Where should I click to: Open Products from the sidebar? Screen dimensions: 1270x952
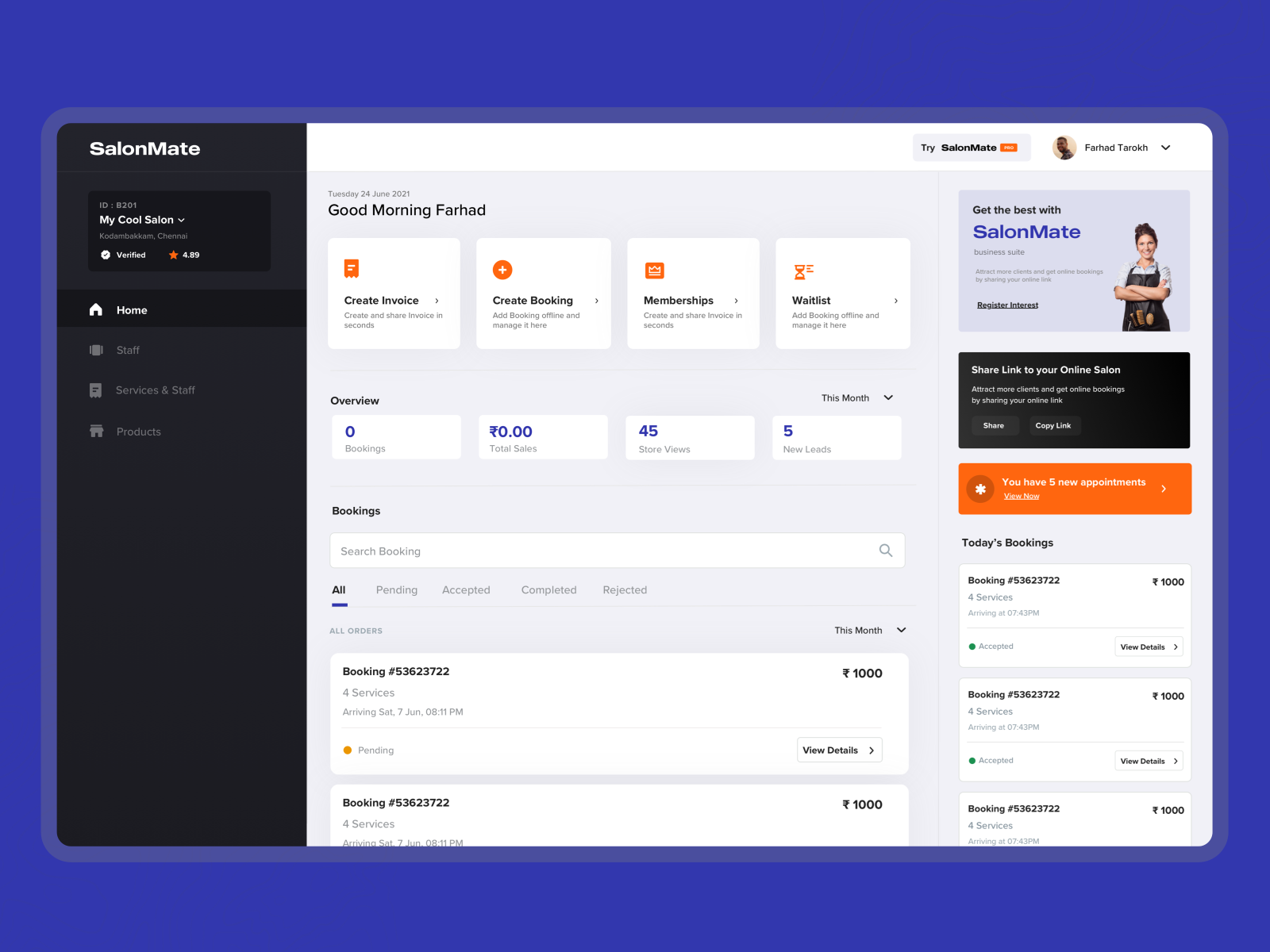click(x=96, y=431)
